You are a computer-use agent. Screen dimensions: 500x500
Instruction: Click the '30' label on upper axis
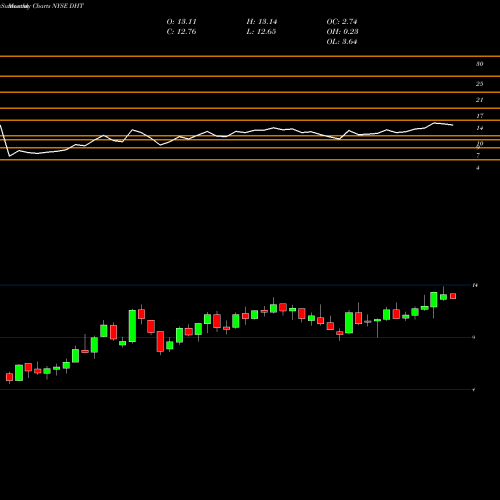(479, 64)
